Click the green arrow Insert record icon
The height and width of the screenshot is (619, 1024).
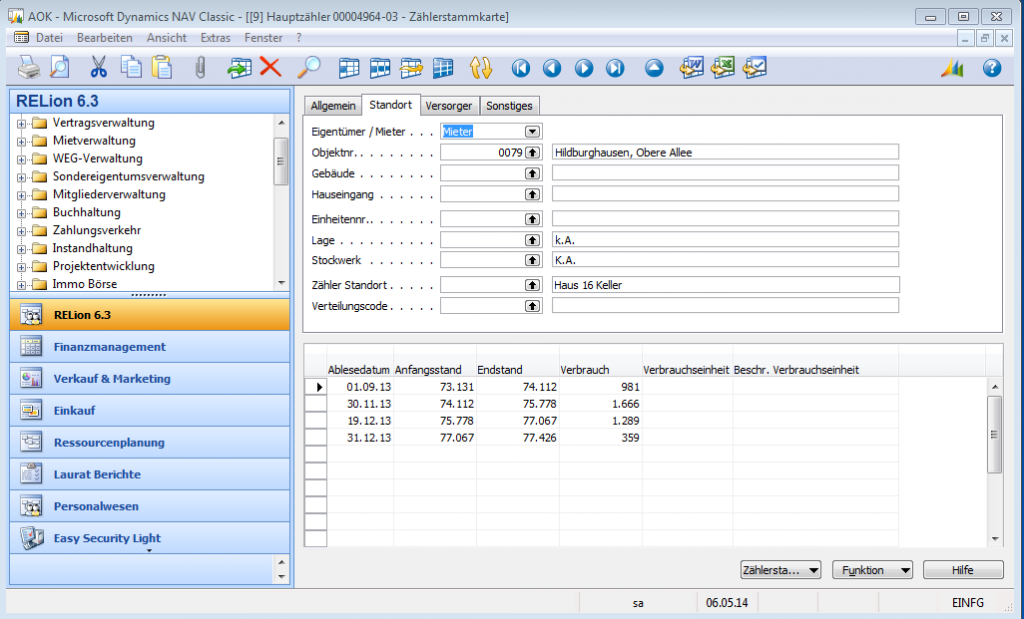coord(239,67)
